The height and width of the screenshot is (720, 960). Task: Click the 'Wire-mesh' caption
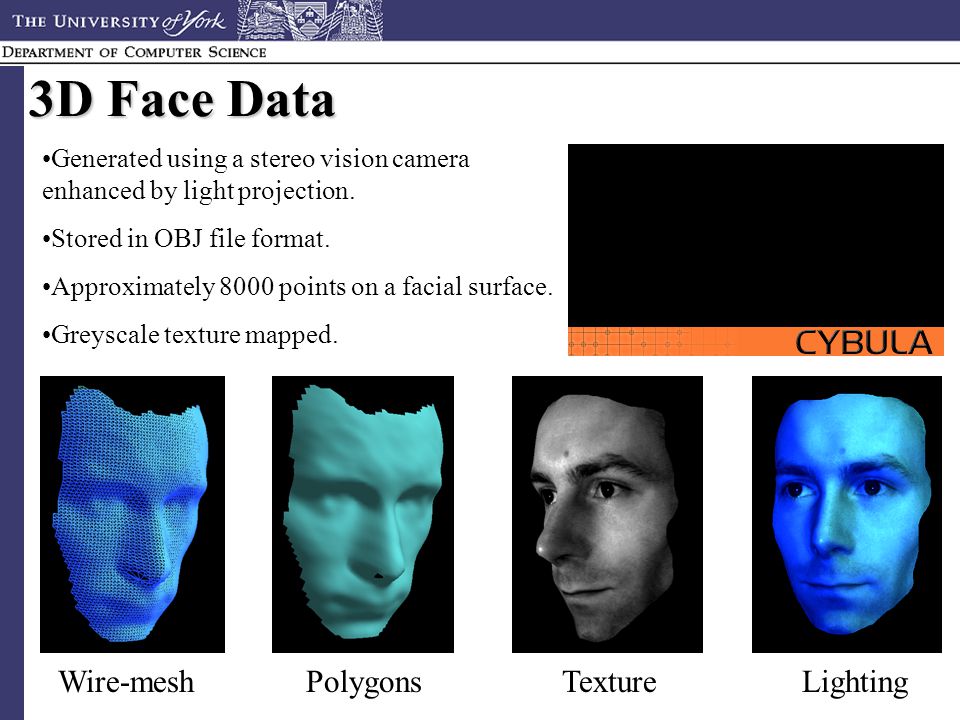tap(126, 681)
